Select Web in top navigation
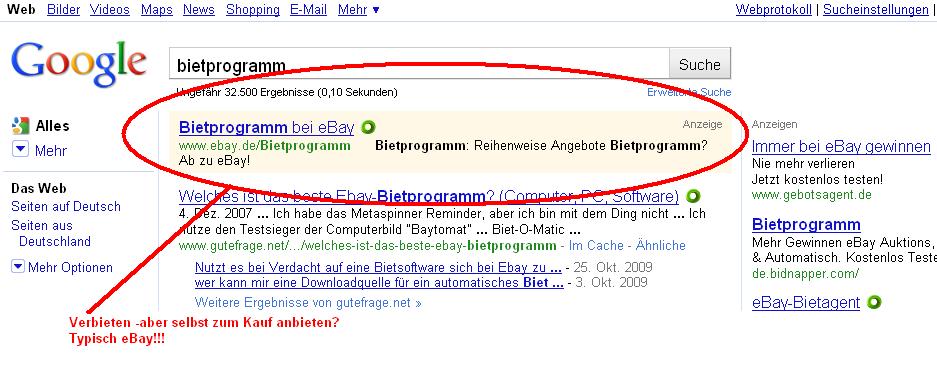Viewport: 937px width, 378px height. tap(21, 10)
